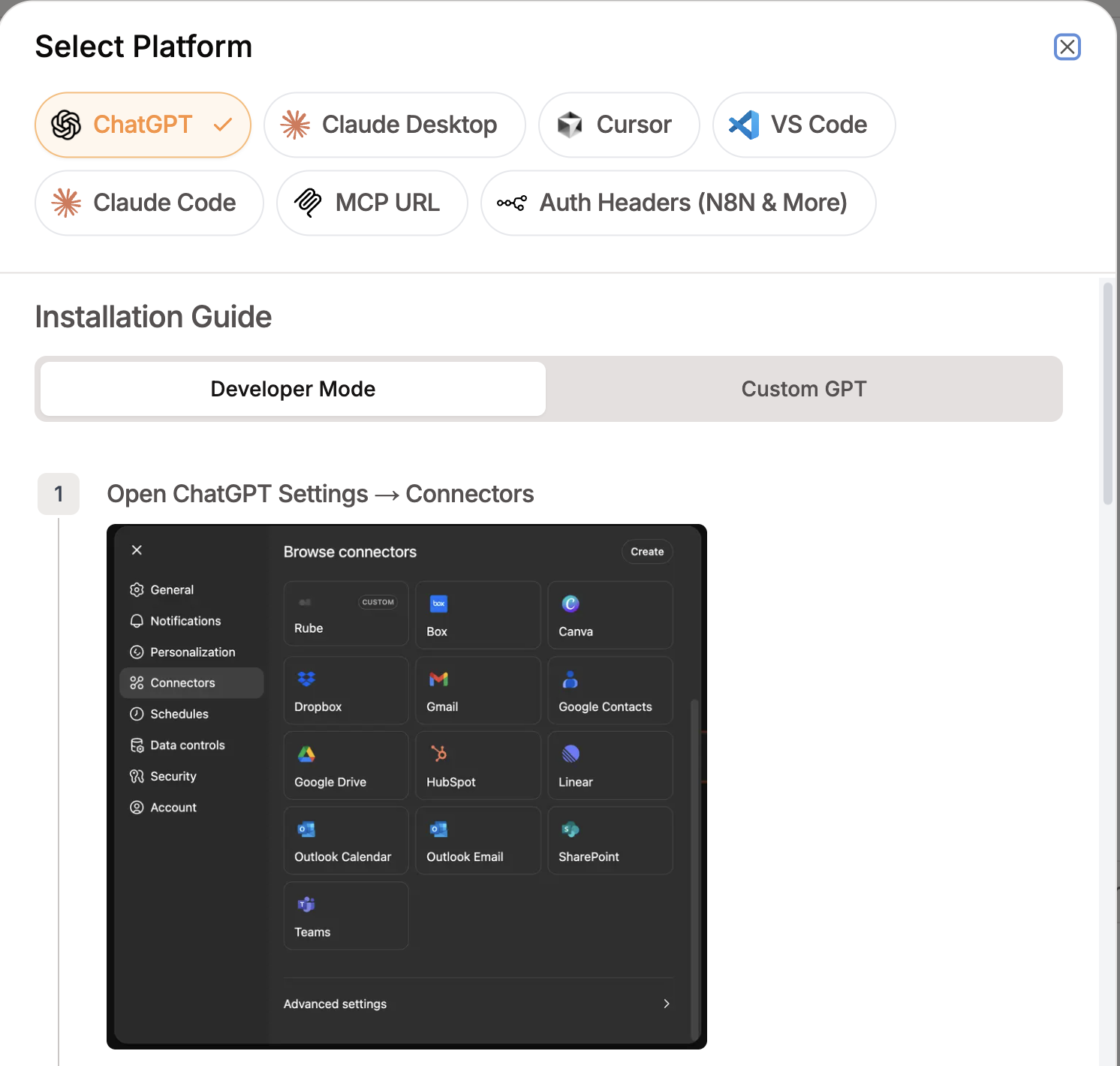Select the Claude Desktop platform chip
The image size is (1120, 1066).
pos(394,125)
